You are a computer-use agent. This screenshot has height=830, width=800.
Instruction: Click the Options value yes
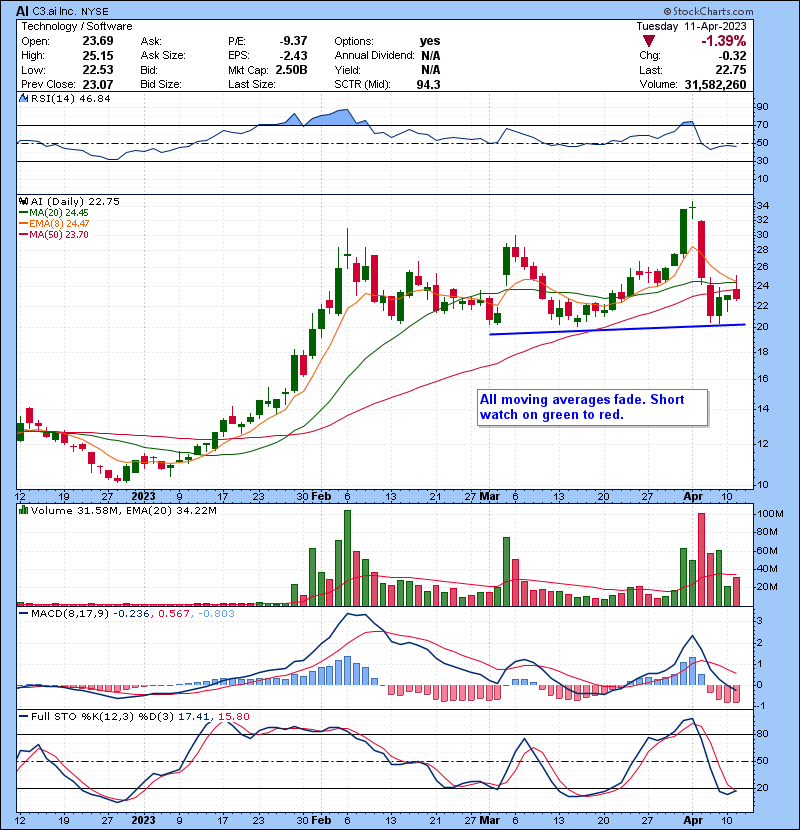click(429, 41)
